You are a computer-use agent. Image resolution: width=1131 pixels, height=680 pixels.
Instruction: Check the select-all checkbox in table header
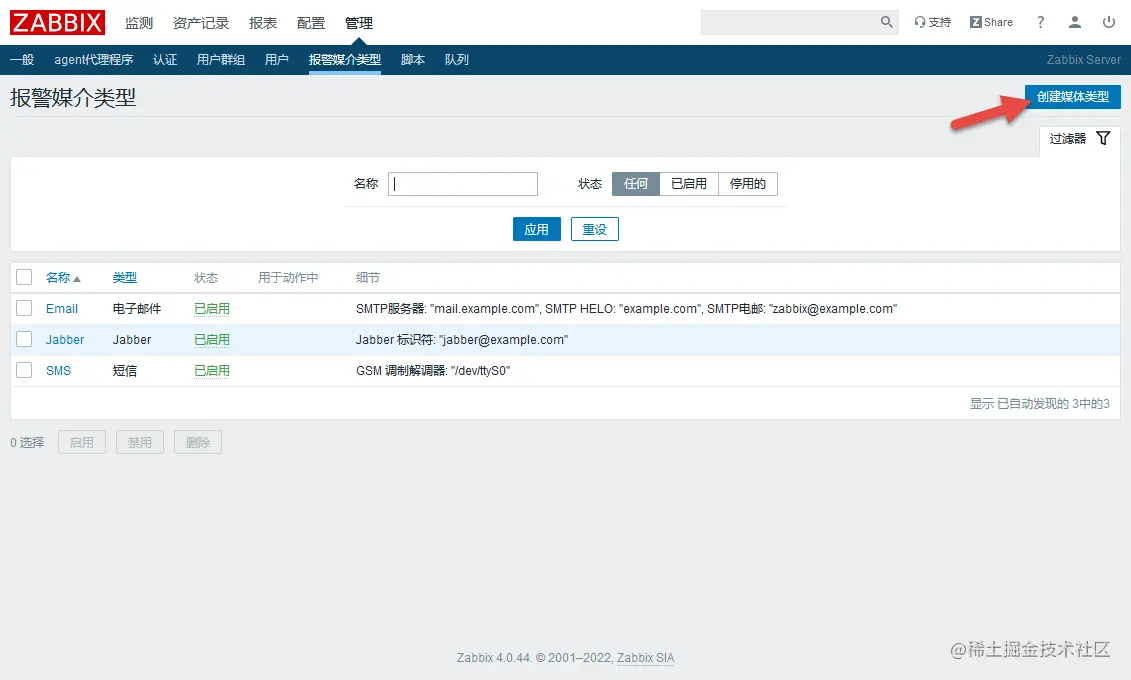[24, 277]
